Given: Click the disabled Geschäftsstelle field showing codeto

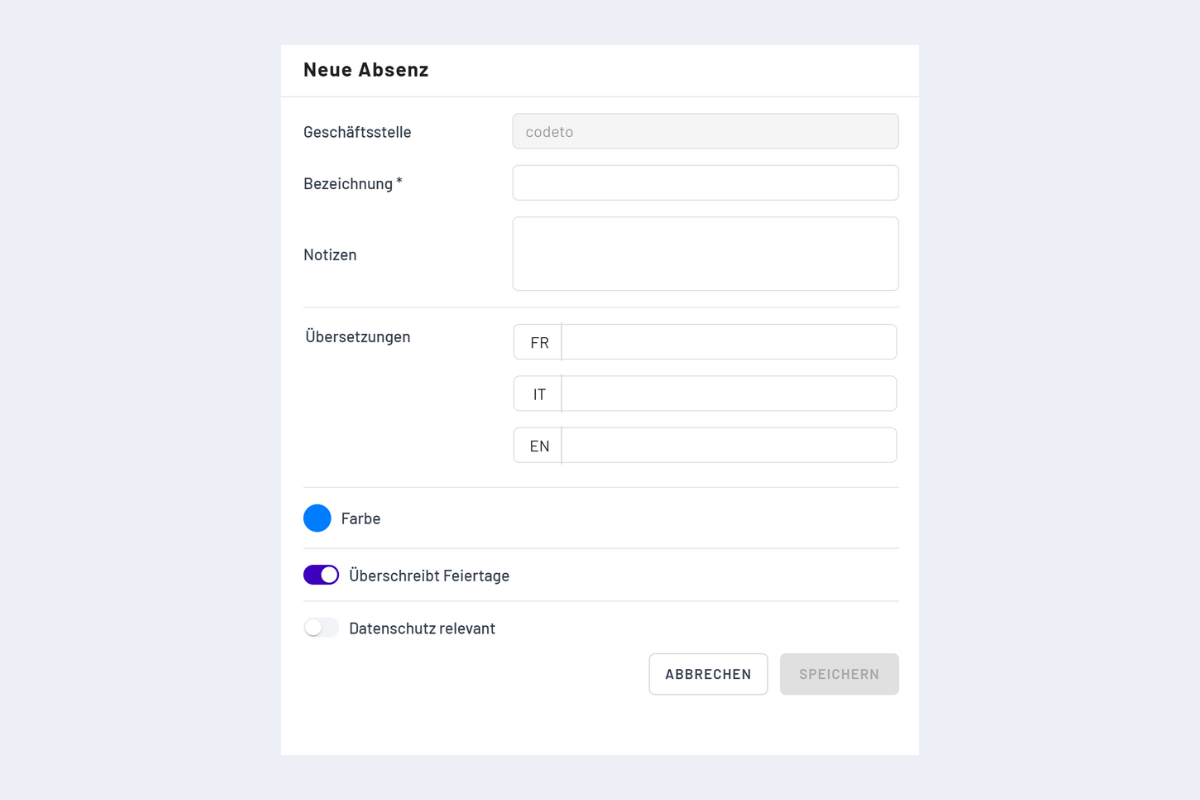Looking at the screenshot, I should (705, 131).
